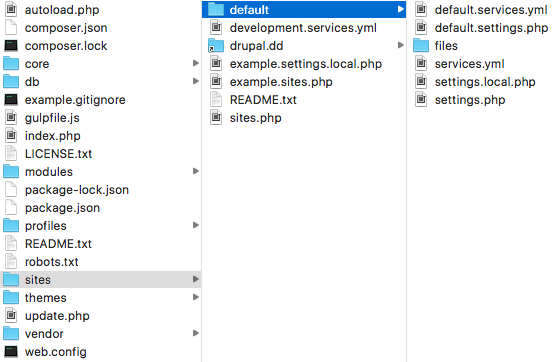Click the 'profiles' folder name
Image resolution: width=559 pixels, height=362 pixels.
(46, 226)
